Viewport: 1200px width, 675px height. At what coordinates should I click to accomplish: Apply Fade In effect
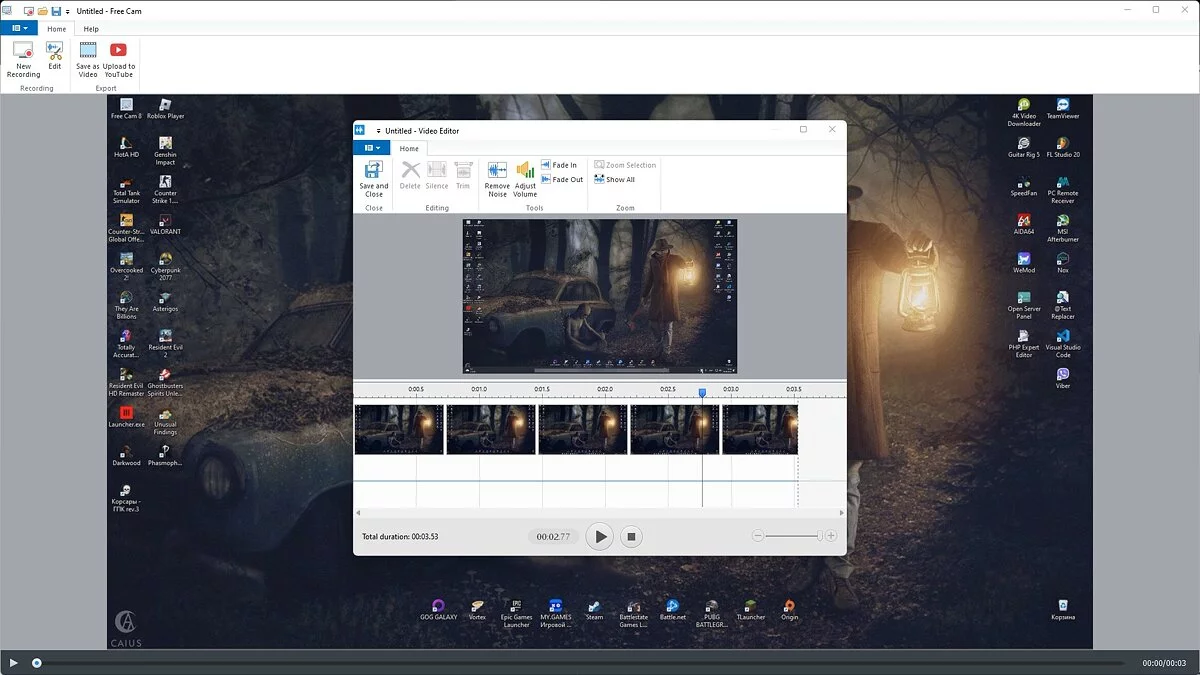559,165
